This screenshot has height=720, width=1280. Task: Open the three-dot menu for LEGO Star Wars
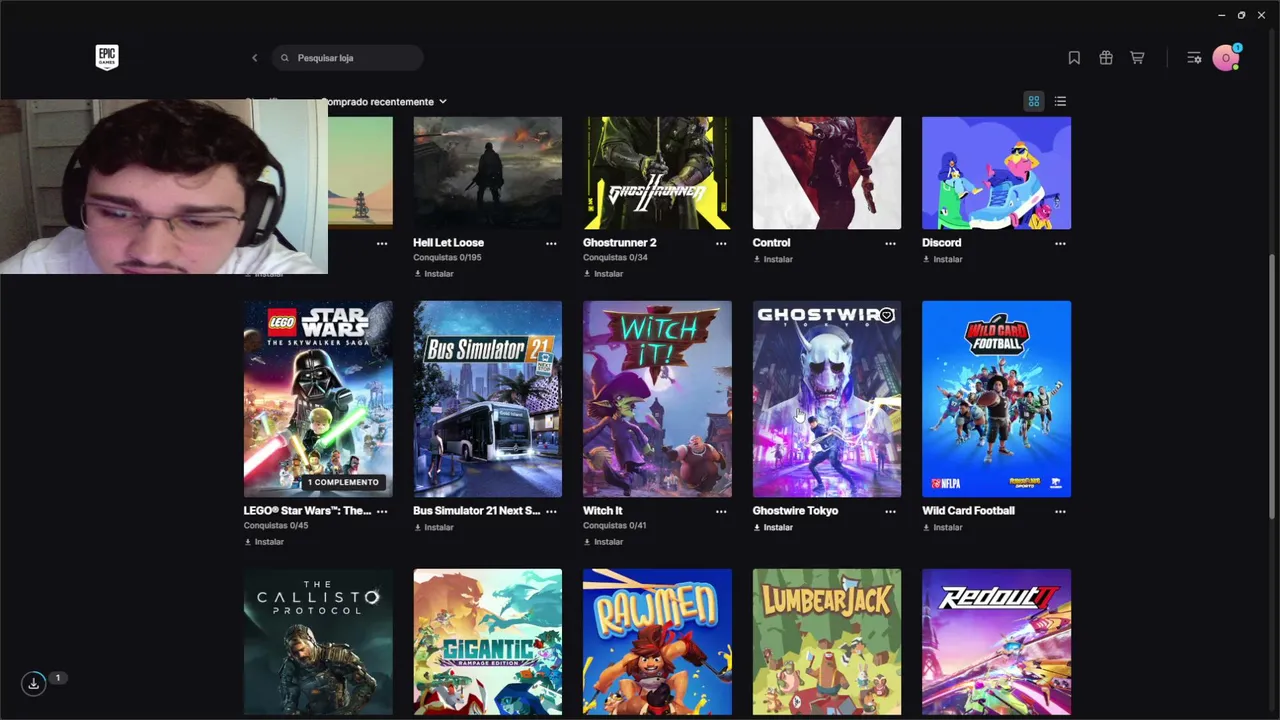tap(381, 511)
